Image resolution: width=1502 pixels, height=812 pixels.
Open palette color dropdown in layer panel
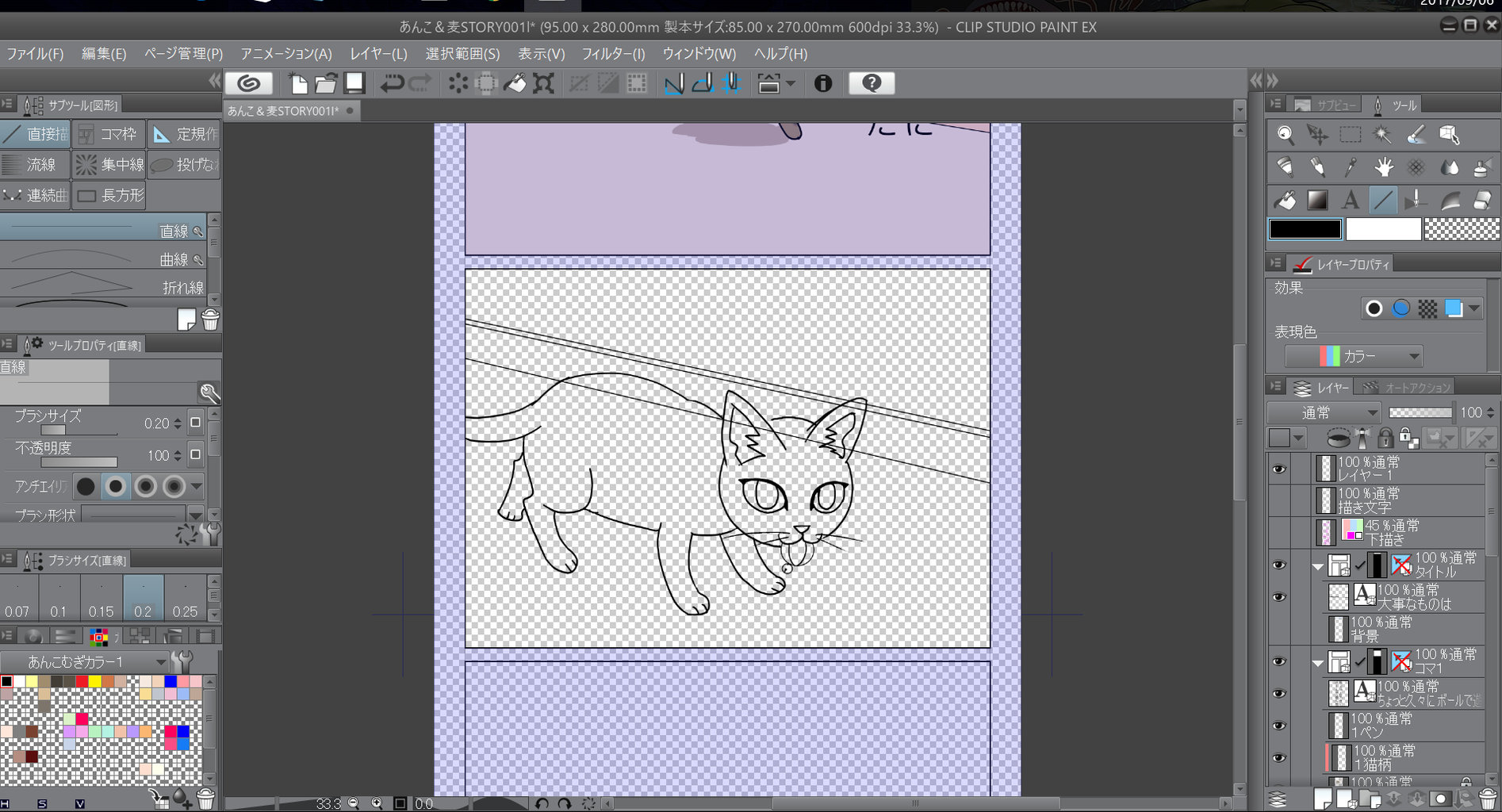coord(1298,438)
